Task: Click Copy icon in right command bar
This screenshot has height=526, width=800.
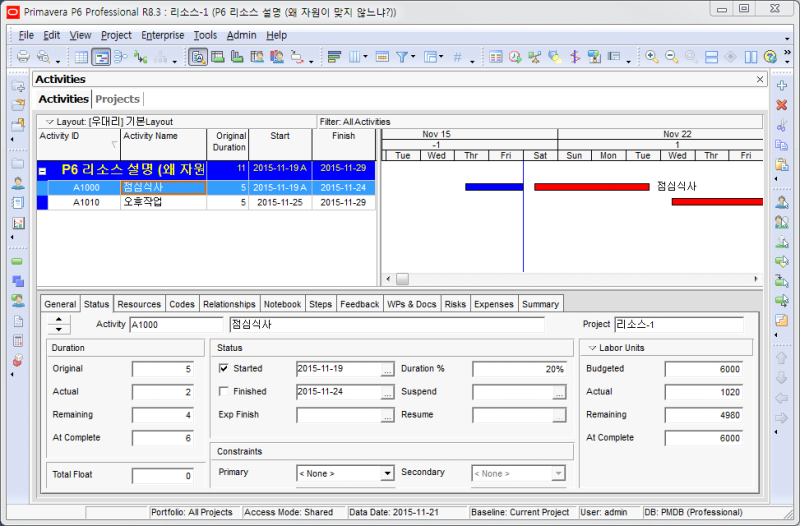Action: click(x=782, y=145)
